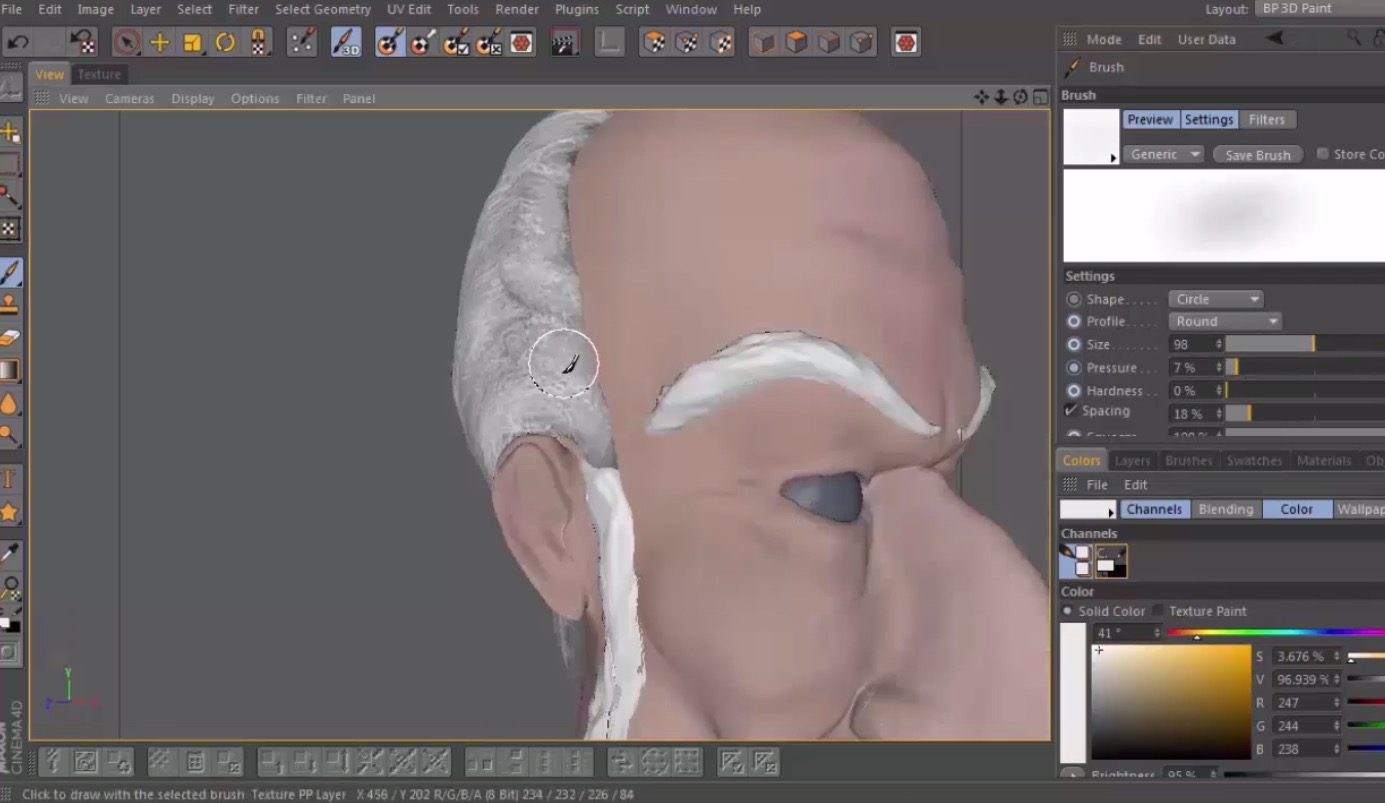This screenshot has height=803, width=1385.
Task: Enable the Texture Paint checkbox
Action: [x=1158, y=611]
